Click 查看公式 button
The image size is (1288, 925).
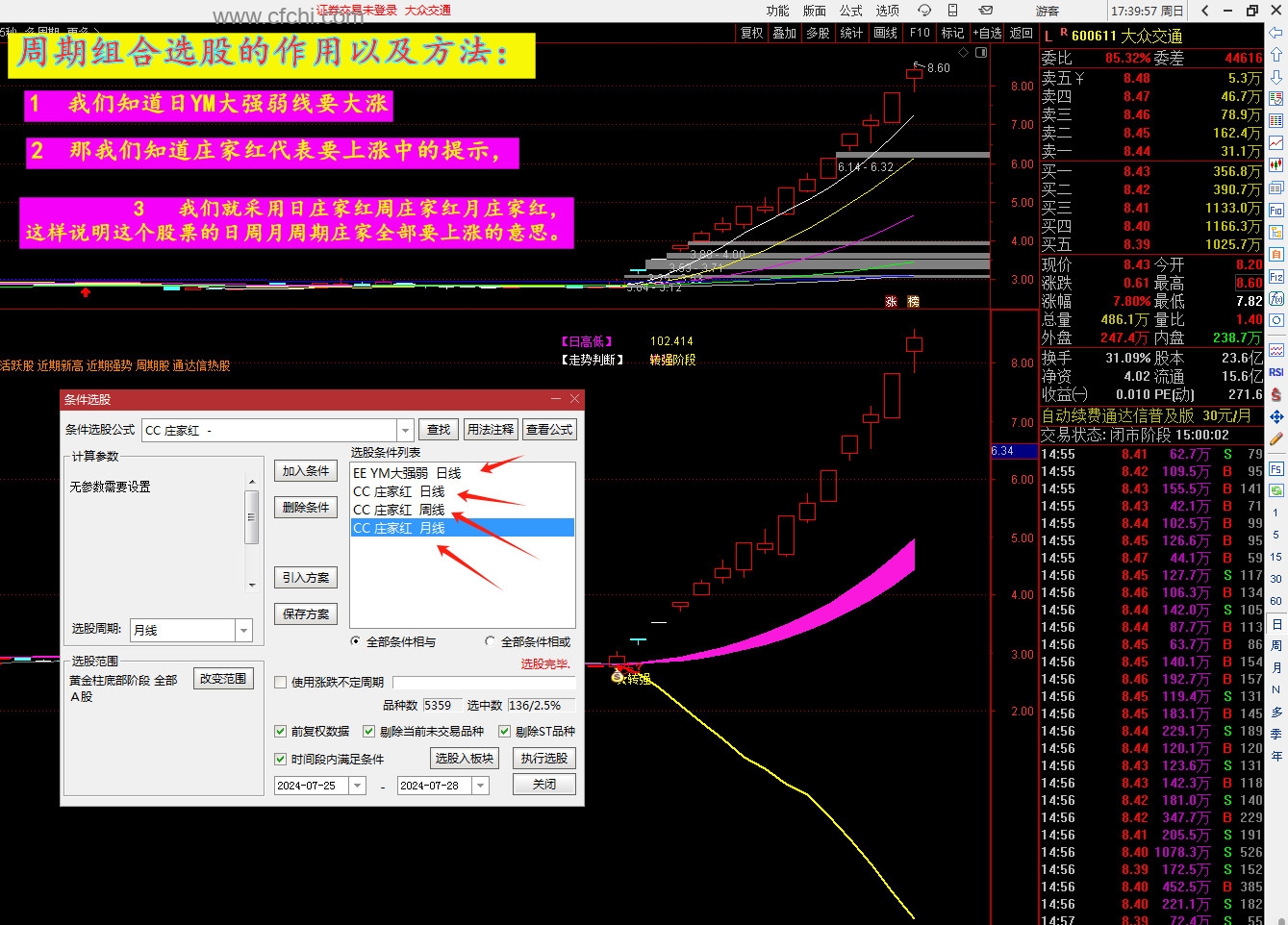pyautogui.click(x=549, y=430)
